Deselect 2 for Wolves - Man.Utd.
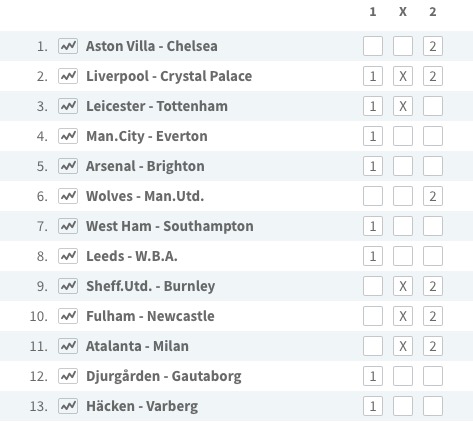473x448 pixels. click(433, 196)
